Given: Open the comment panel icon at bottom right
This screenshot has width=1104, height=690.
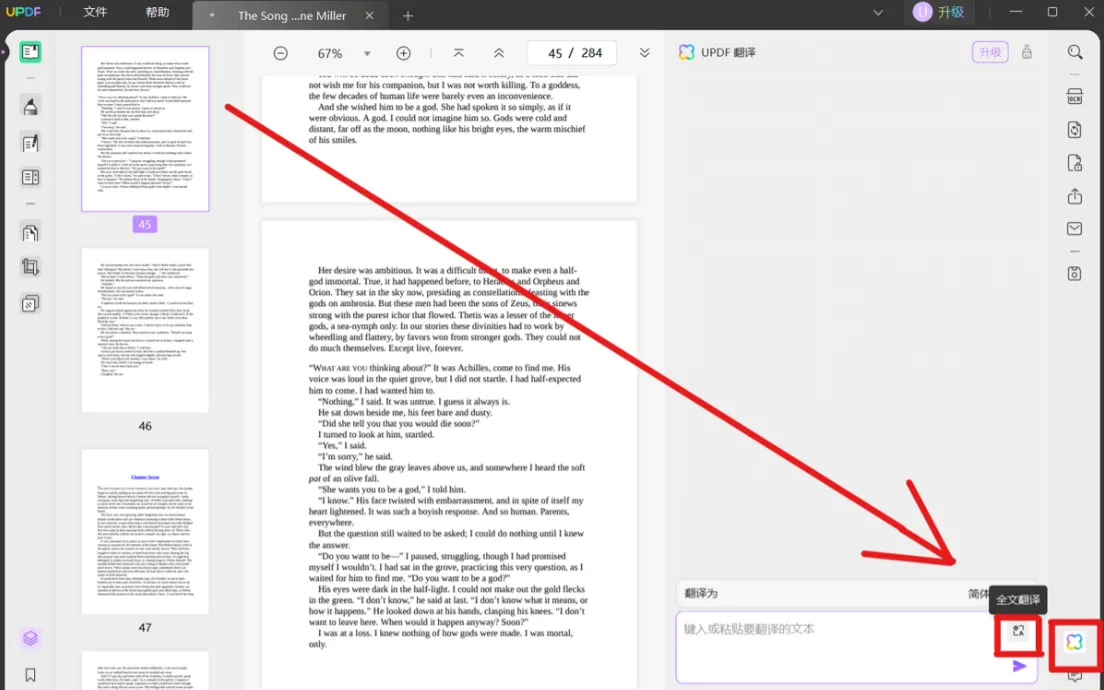Looking at the screenshot, I should [x=1074, y=677].
